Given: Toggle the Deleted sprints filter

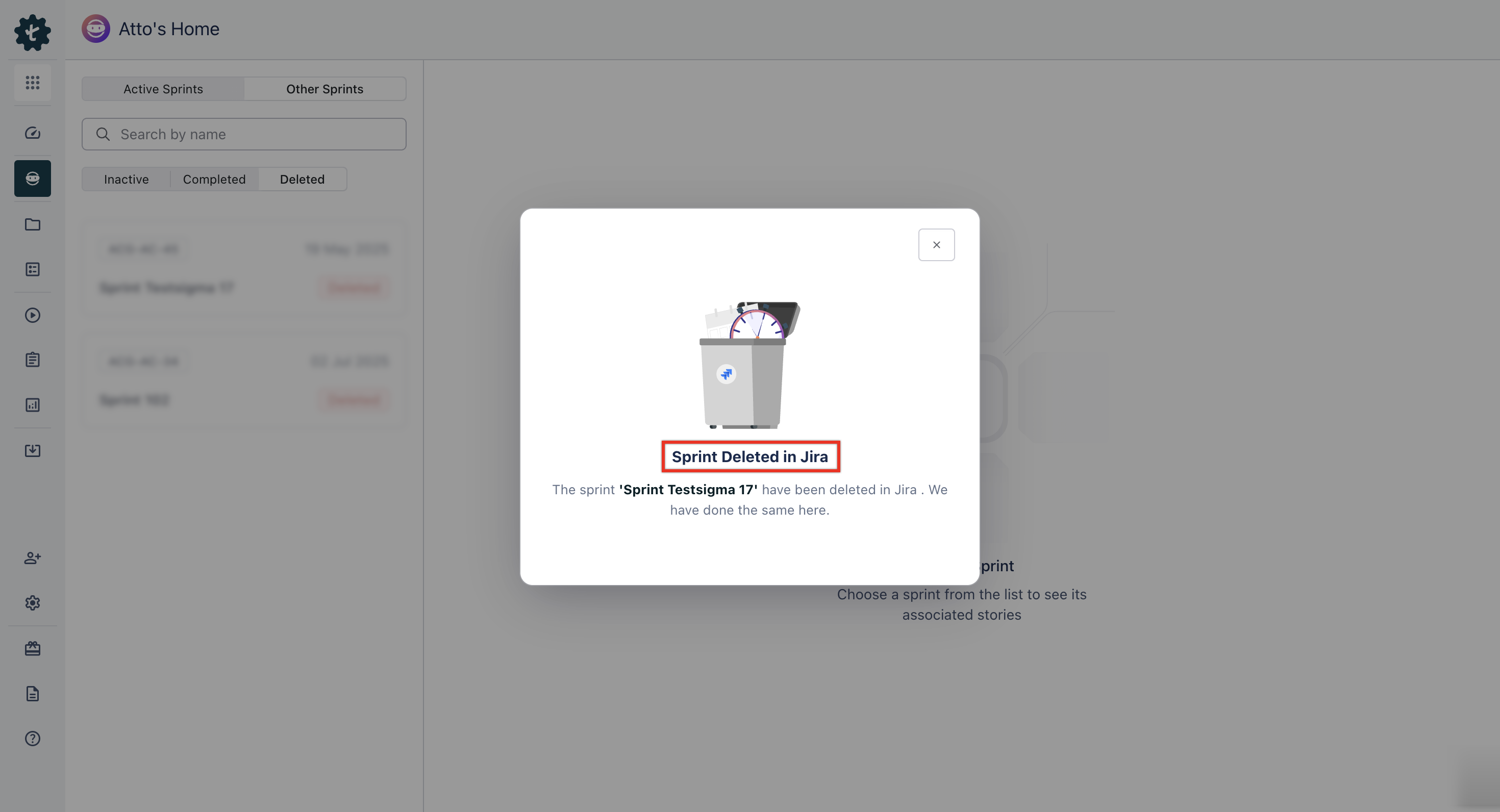Looking at the screenshot, I should click(x=302, y=179).
